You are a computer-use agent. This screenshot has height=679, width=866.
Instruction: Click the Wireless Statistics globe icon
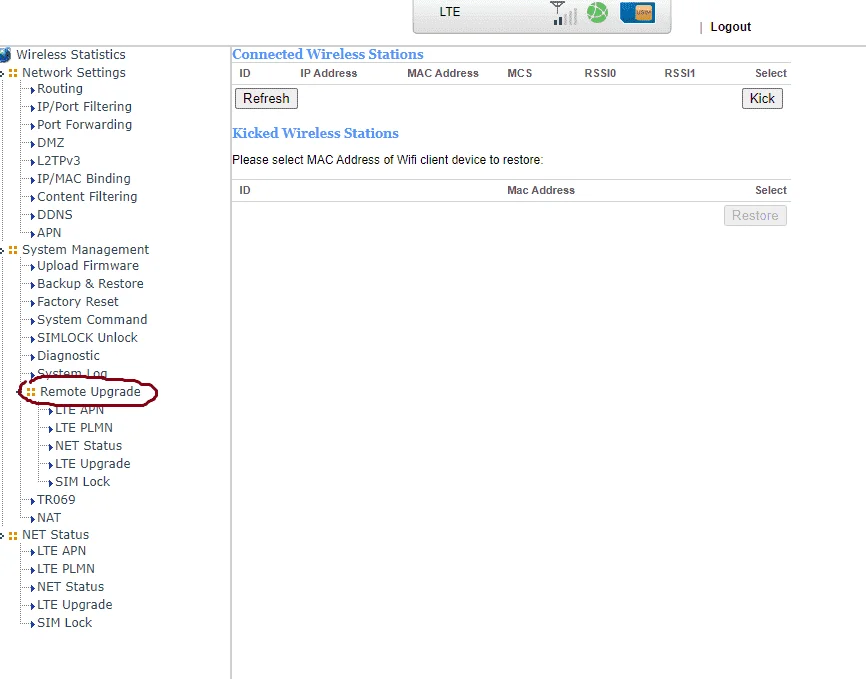click(x=5, y=55)
